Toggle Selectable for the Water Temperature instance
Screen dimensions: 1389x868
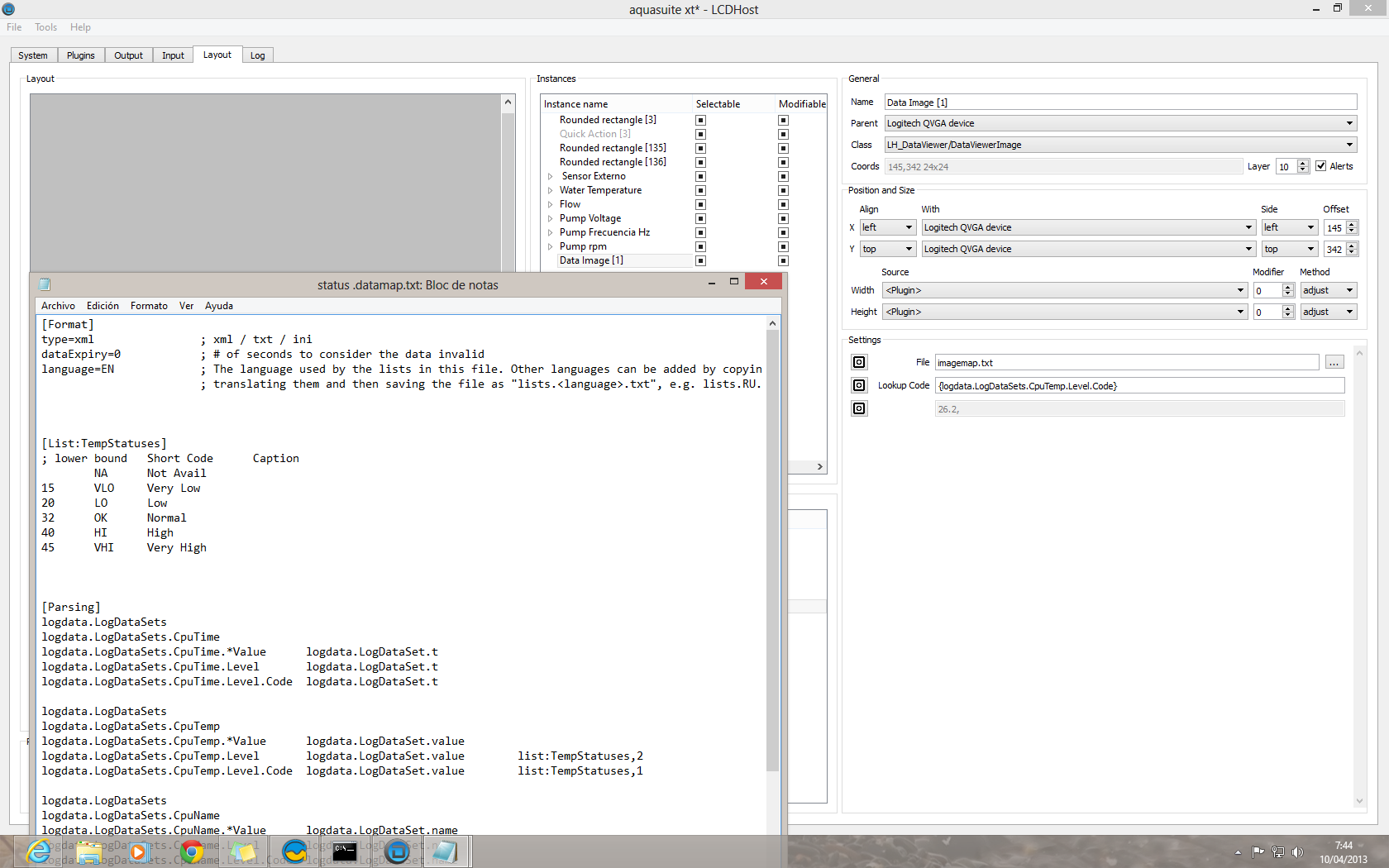[x=700, y=190]
